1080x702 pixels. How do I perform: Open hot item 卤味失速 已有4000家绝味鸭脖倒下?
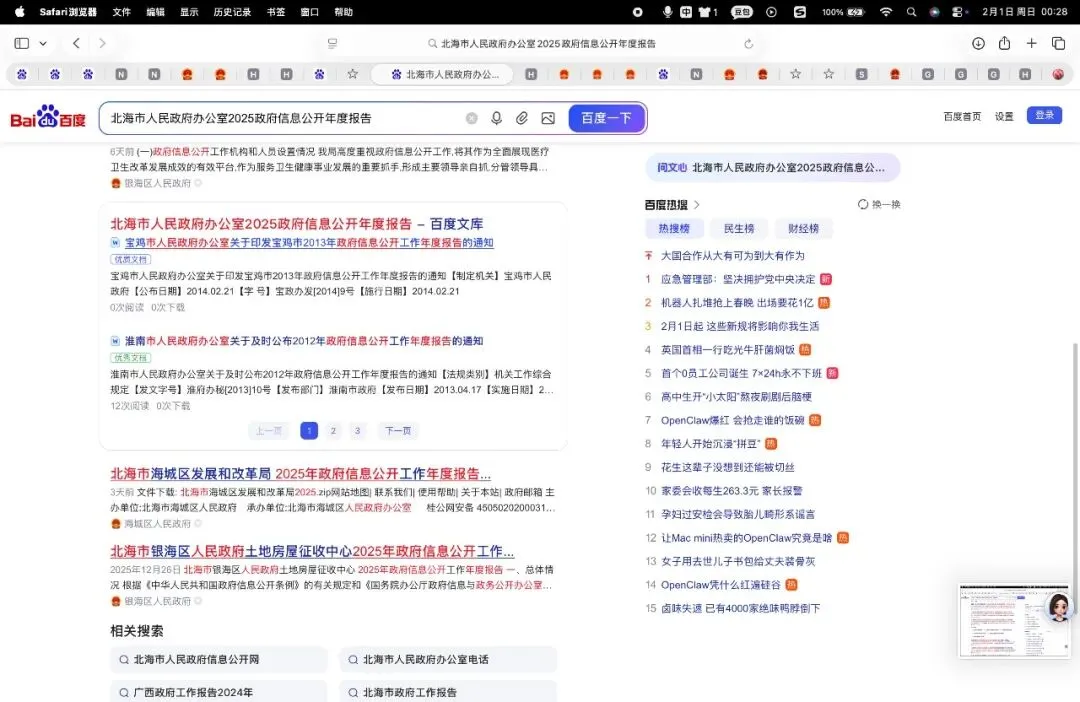[x=740, y=608]
